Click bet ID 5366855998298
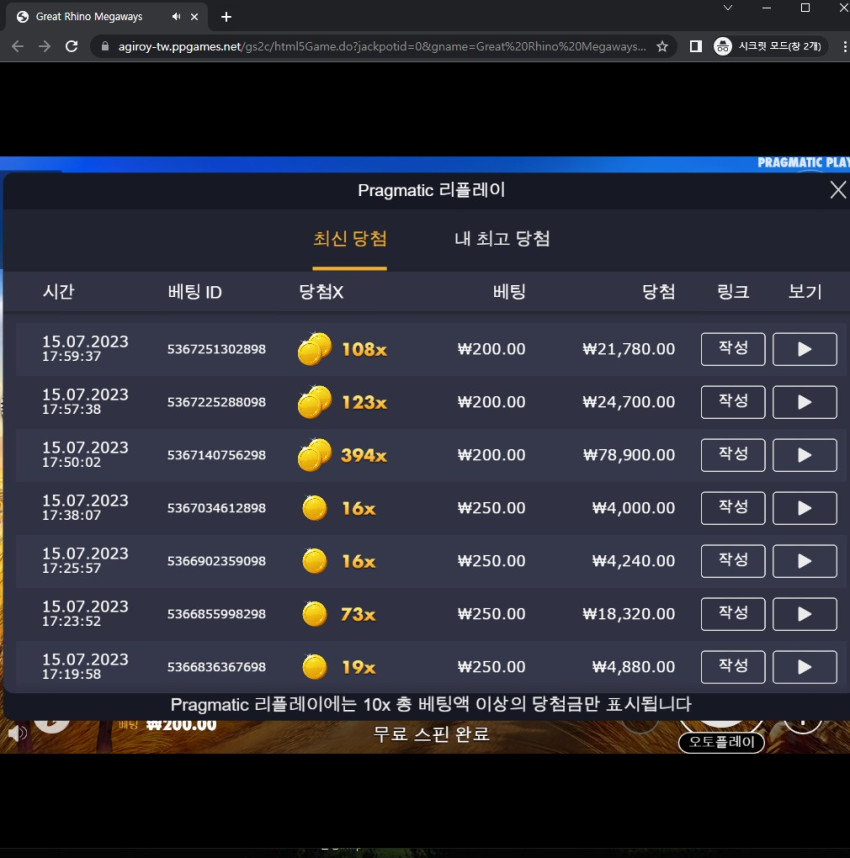850x858 pixels. tap(216, 614)
